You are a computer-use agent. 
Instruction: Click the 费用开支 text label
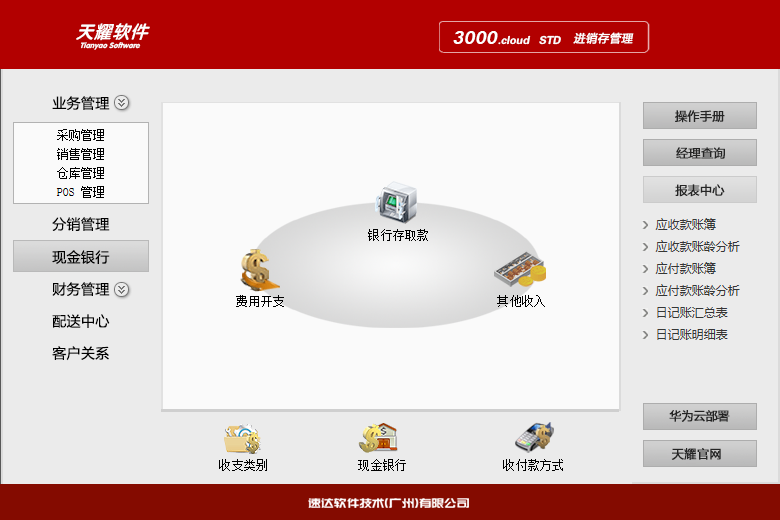pyautogui.click(x=260, y=301)
